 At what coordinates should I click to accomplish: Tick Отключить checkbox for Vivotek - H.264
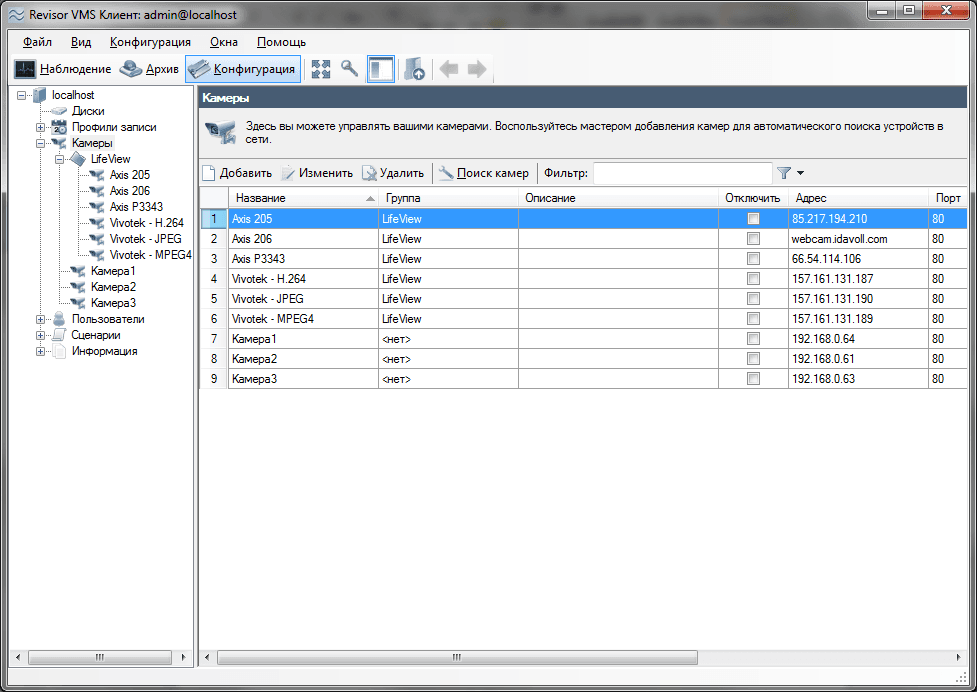pyautogui.click(x=753, y=278)
